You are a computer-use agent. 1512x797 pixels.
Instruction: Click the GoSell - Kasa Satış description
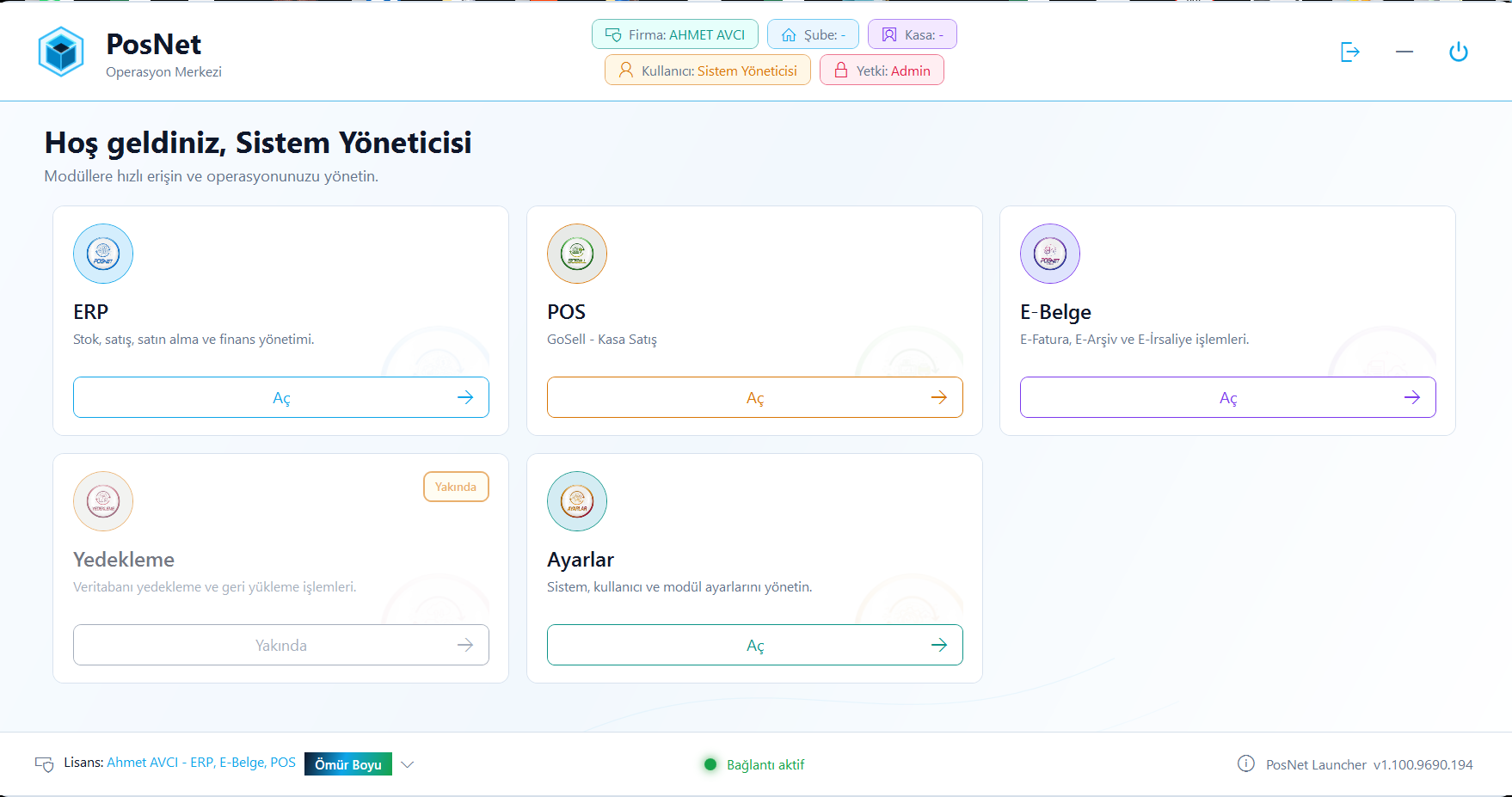coord(602,340)
